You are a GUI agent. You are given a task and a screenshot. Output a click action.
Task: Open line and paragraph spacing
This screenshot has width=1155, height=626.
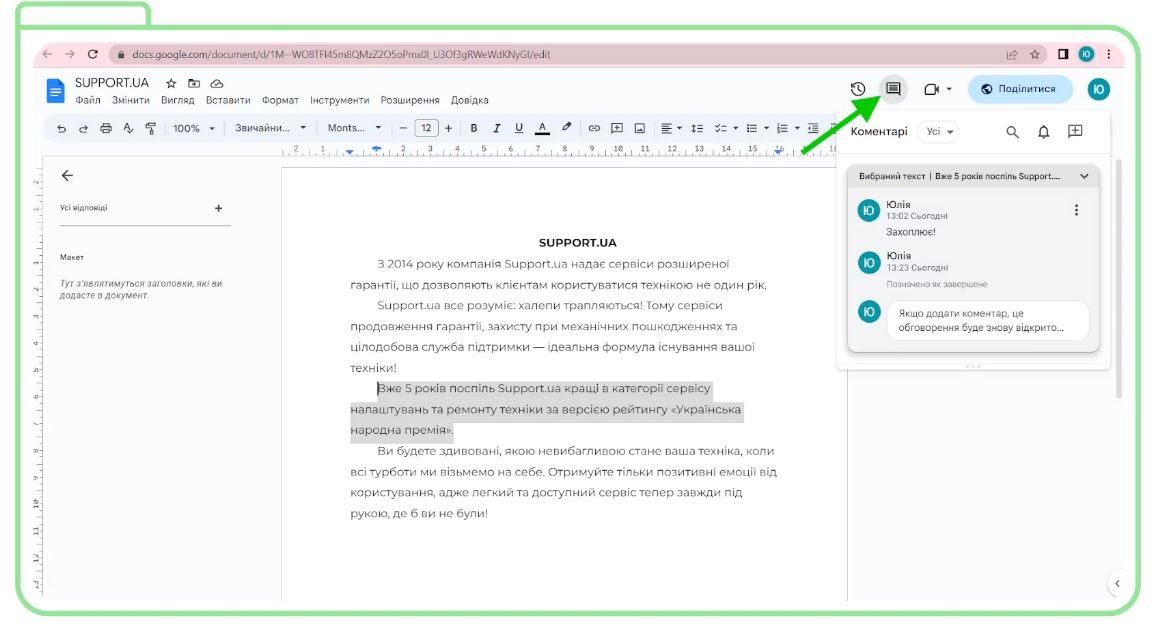[x=697, y=128]
